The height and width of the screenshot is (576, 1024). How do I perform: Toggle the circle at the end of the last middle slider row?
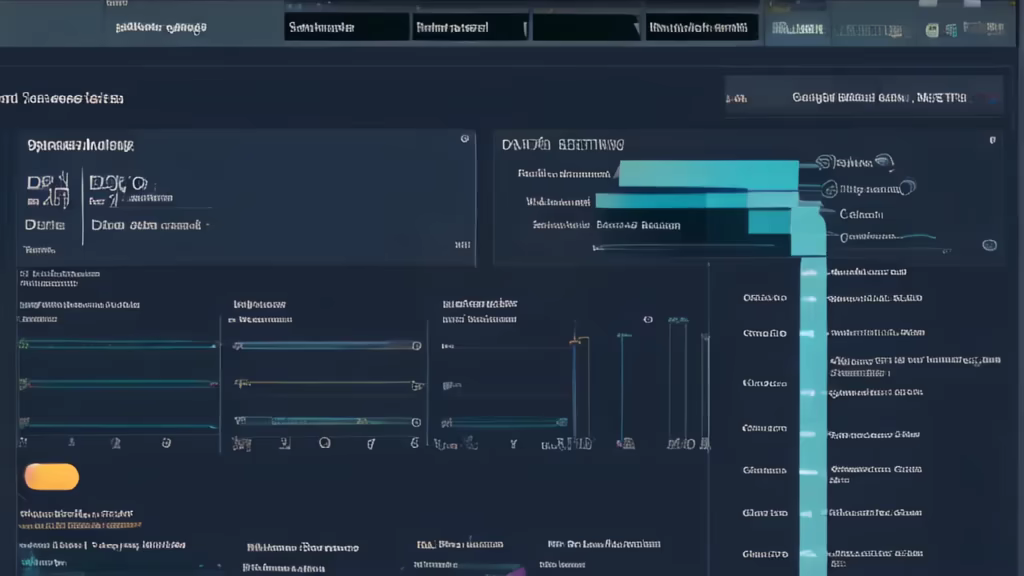tap(416, 421)
